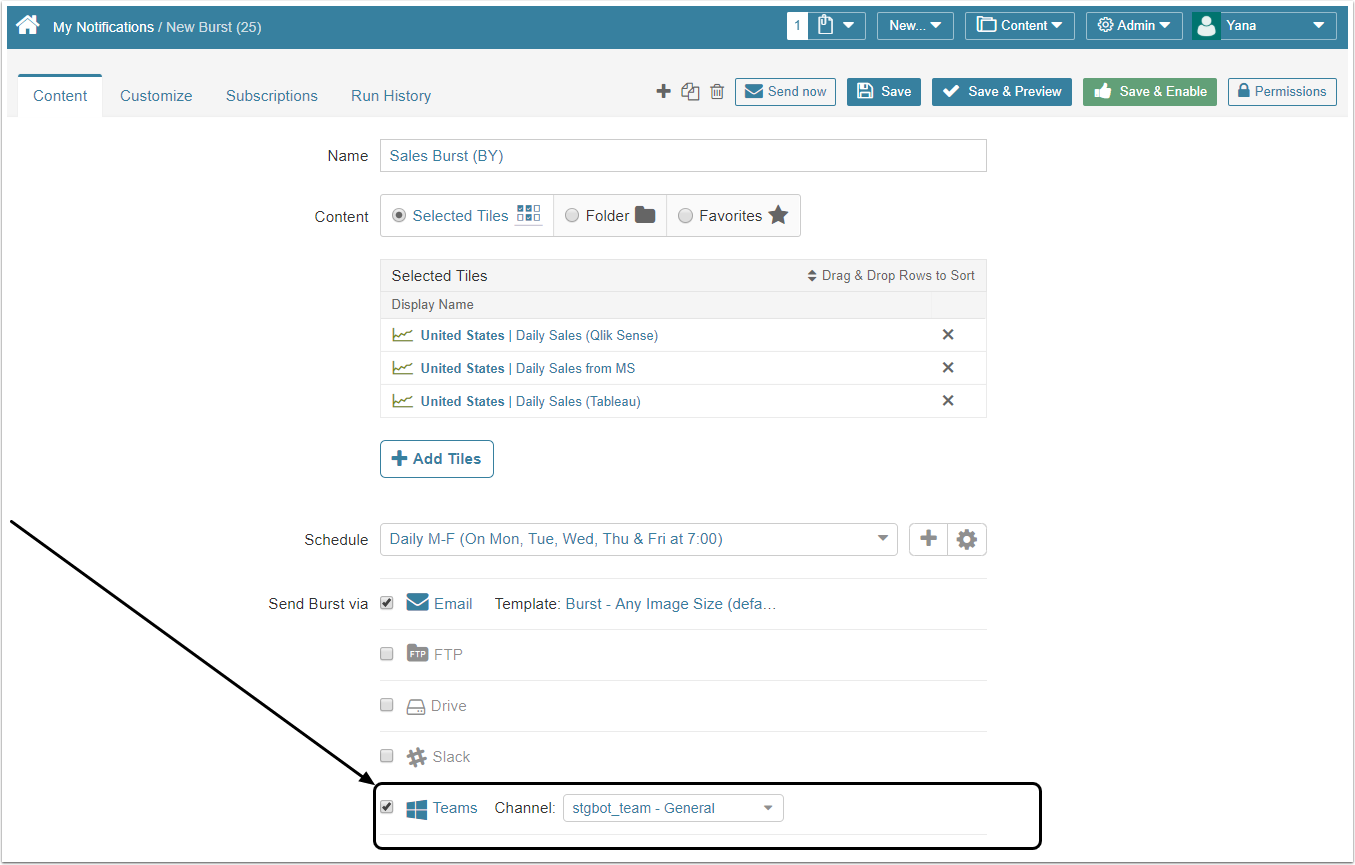
Task: Click the Favorites star icon
Action: pyautogui.click(x=778, y=215)
